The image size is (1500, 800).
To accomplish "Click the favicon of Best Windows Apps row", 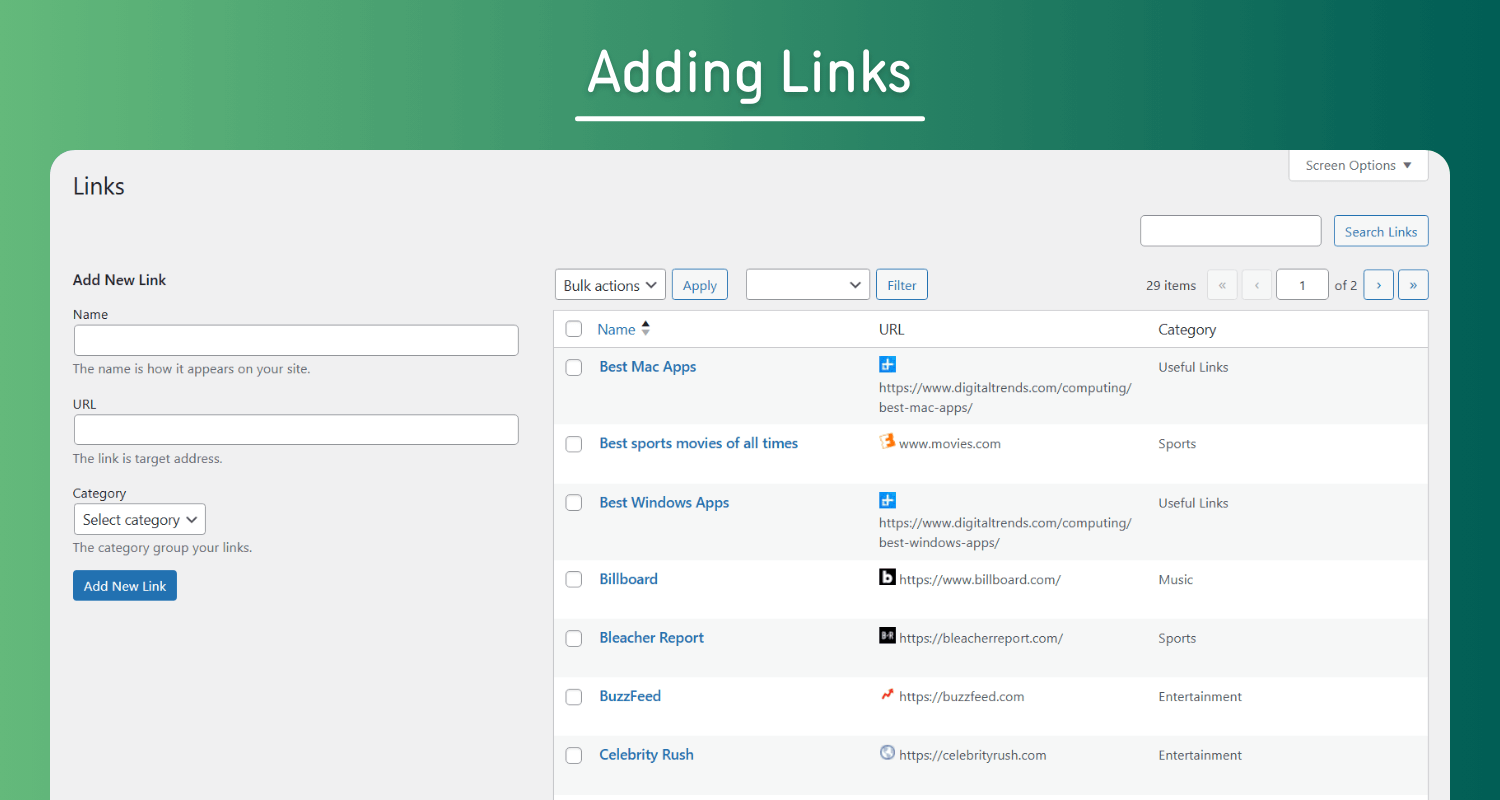I will (x=887, y=500).
